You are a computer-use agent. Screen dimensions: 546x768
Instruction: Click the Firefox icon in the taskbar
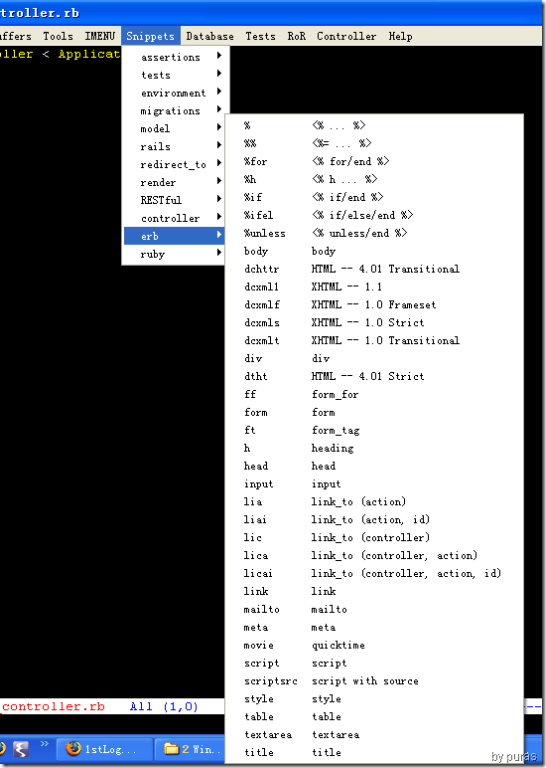tap(73, 748)
